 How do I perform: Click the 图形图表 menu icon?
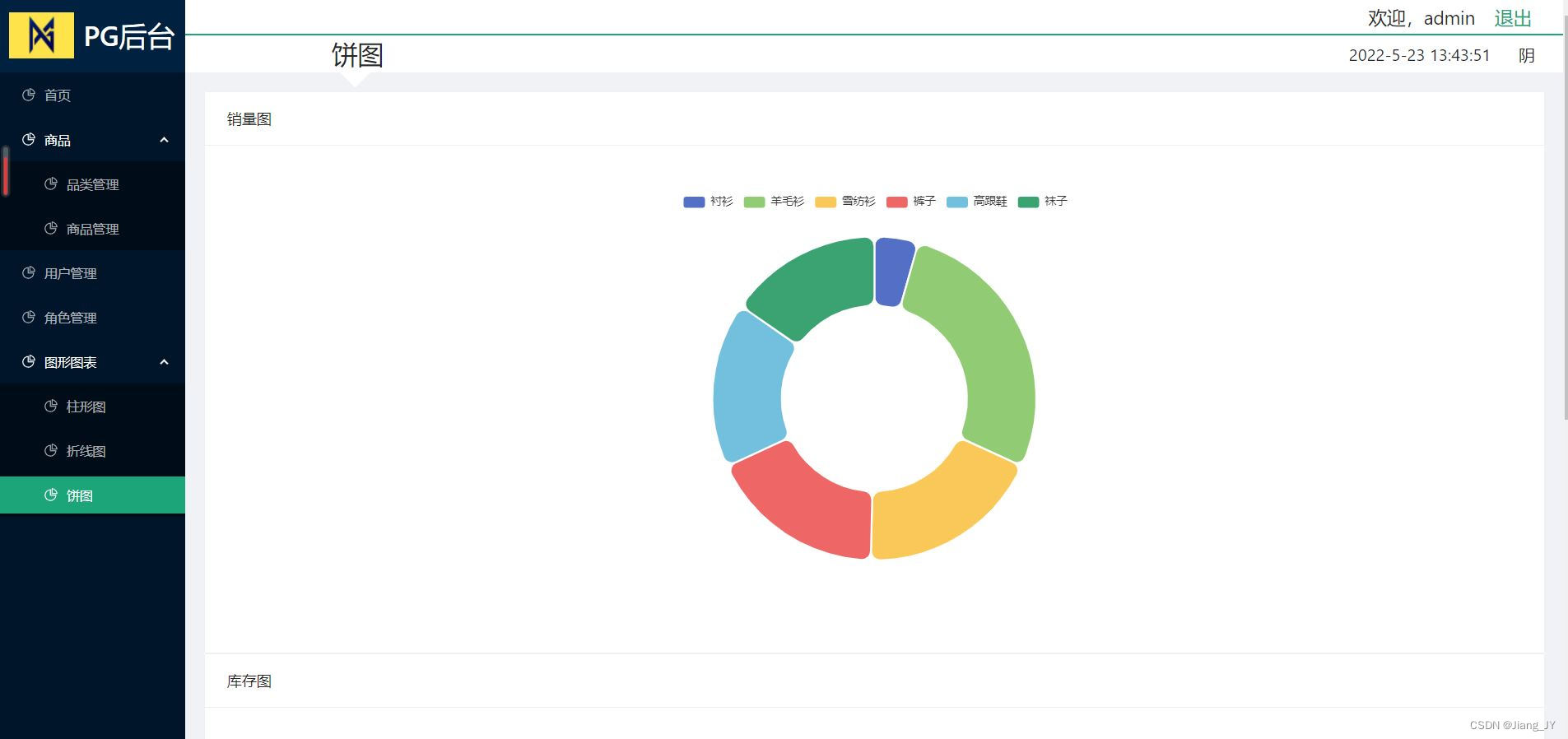[x=29, y=361]
